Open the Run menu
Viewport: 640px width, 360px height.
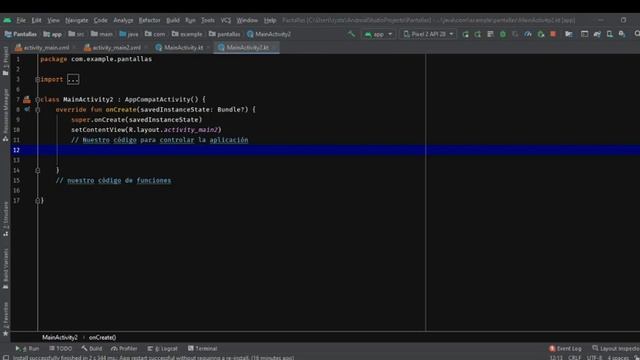(190, 20)
